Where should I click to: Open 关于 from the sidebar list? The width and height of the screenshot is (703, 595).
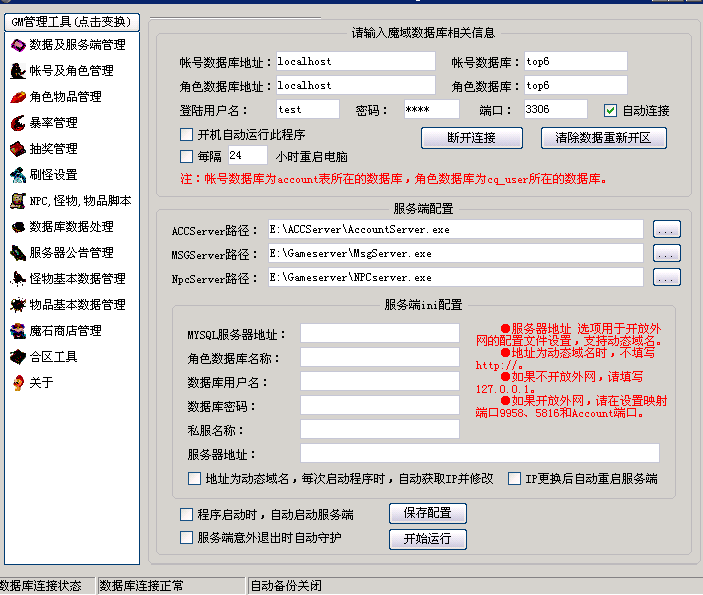(41, 383)
